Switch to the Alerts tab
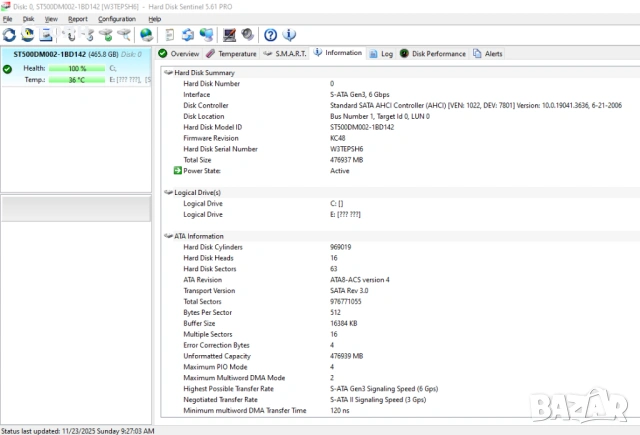 point(488,54)
